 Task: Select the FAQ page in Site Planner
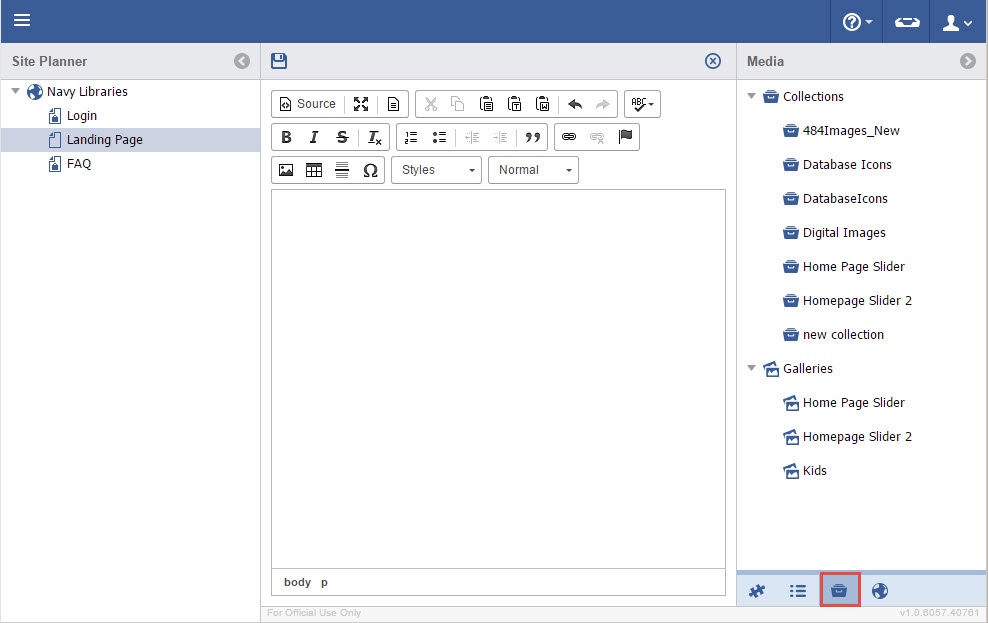(79, 164)
